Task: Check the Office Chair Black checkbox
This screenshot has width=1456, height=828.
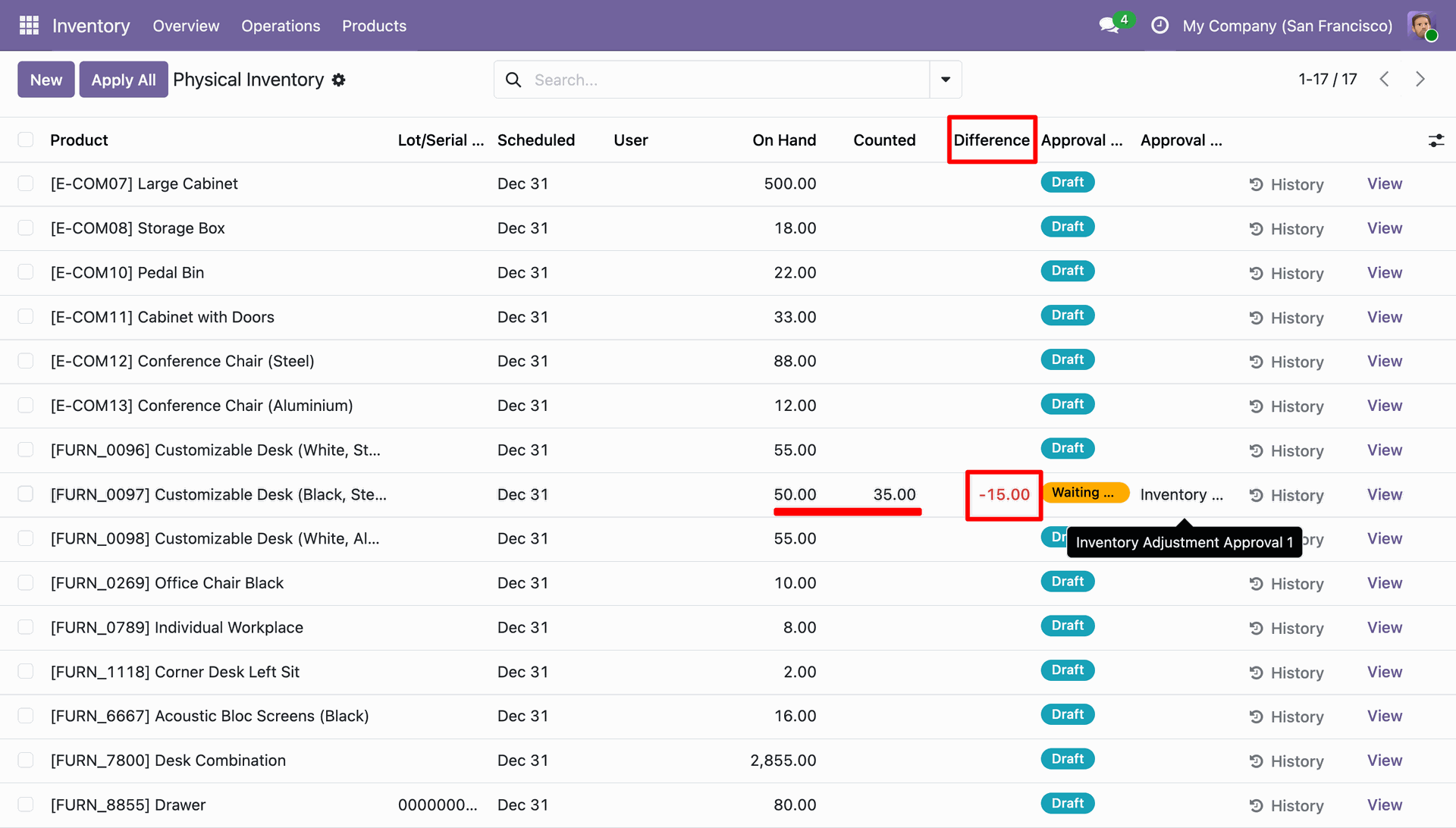Action: pyautogui.click(x=26, y=583)
